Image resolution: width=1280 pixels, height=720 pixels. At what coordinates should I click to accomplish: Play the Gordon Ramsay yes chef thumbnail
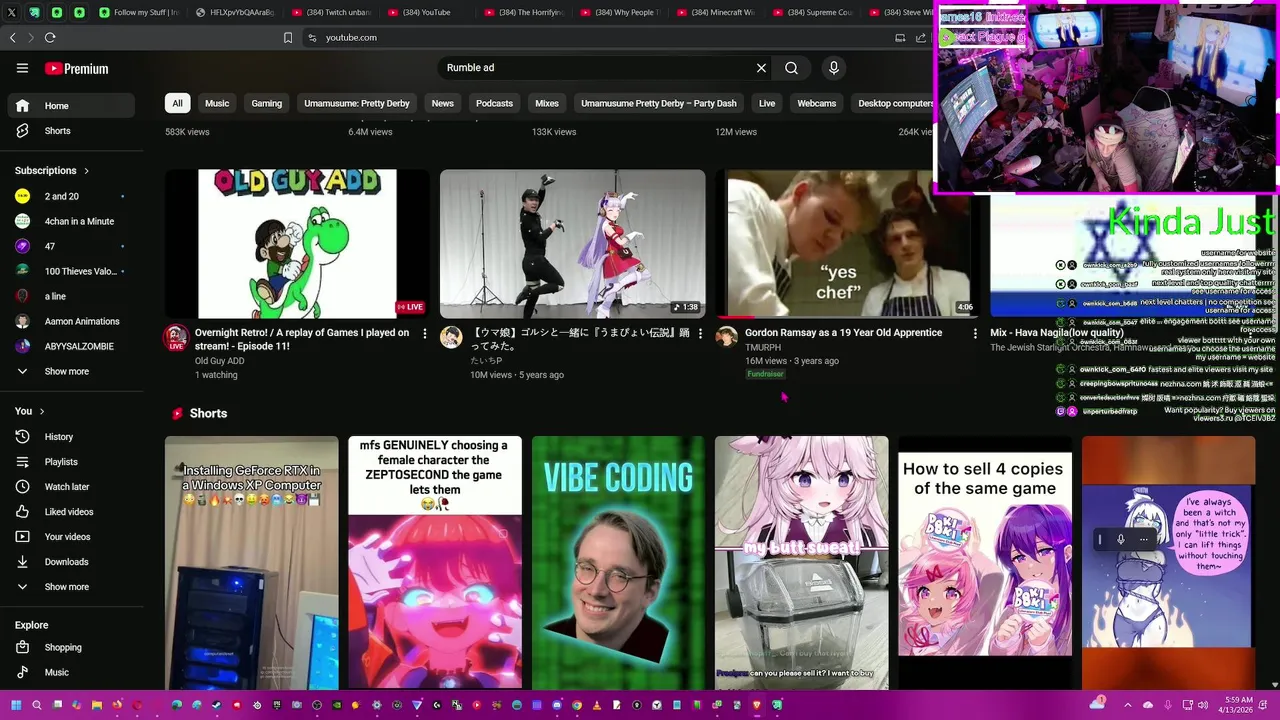pos(848,244)
